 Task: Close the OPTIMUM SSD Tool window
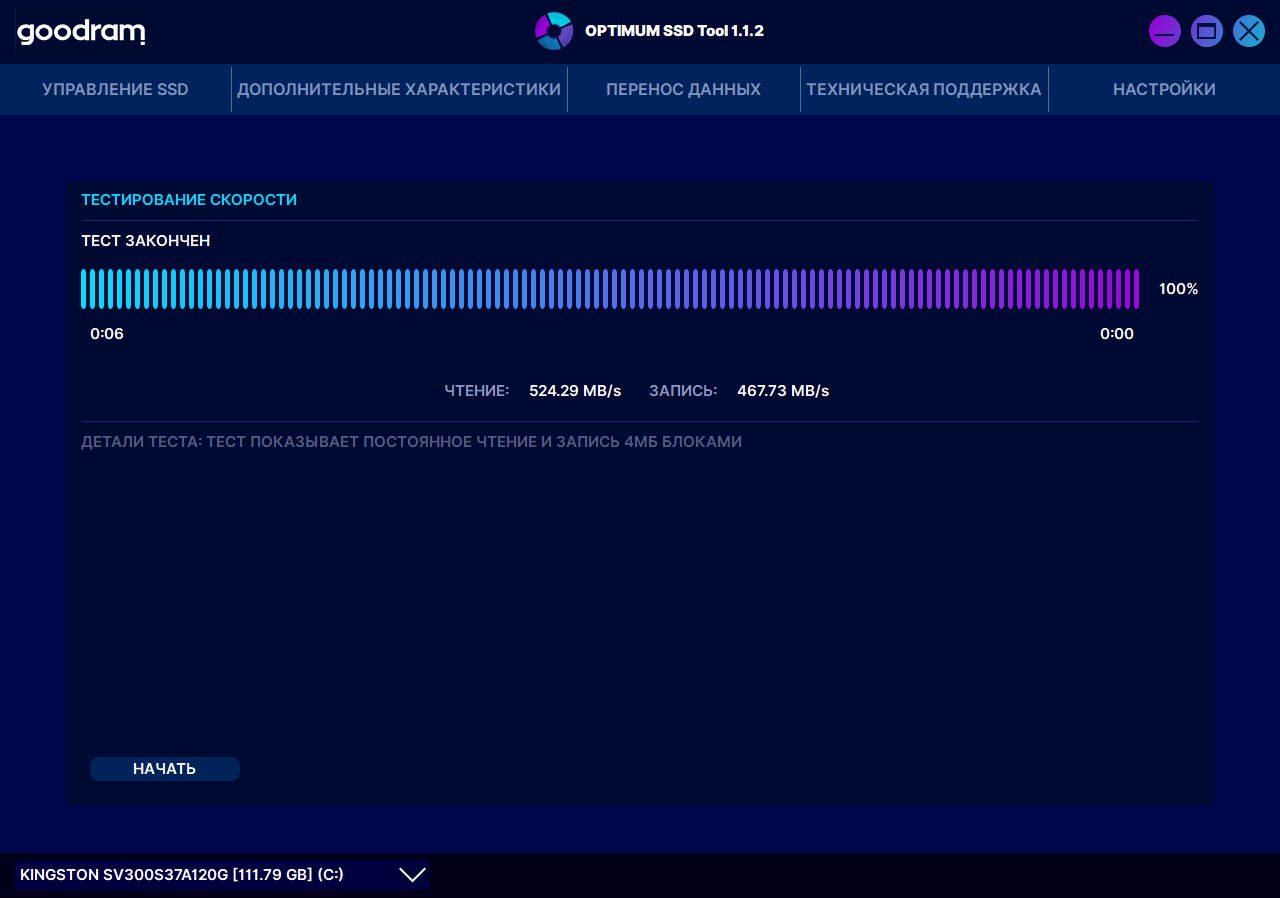click(x=1249, y=31)
